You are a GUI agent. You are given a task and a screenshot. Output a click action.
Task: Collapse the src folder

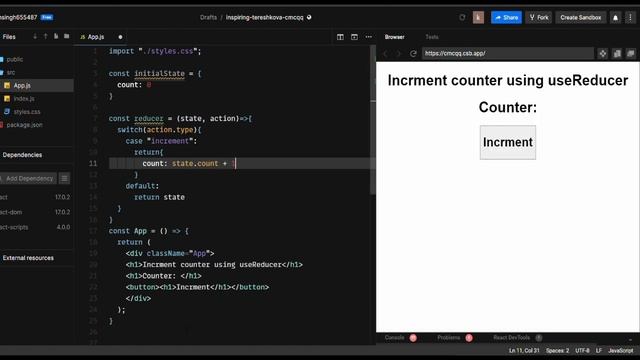[11, 73]
